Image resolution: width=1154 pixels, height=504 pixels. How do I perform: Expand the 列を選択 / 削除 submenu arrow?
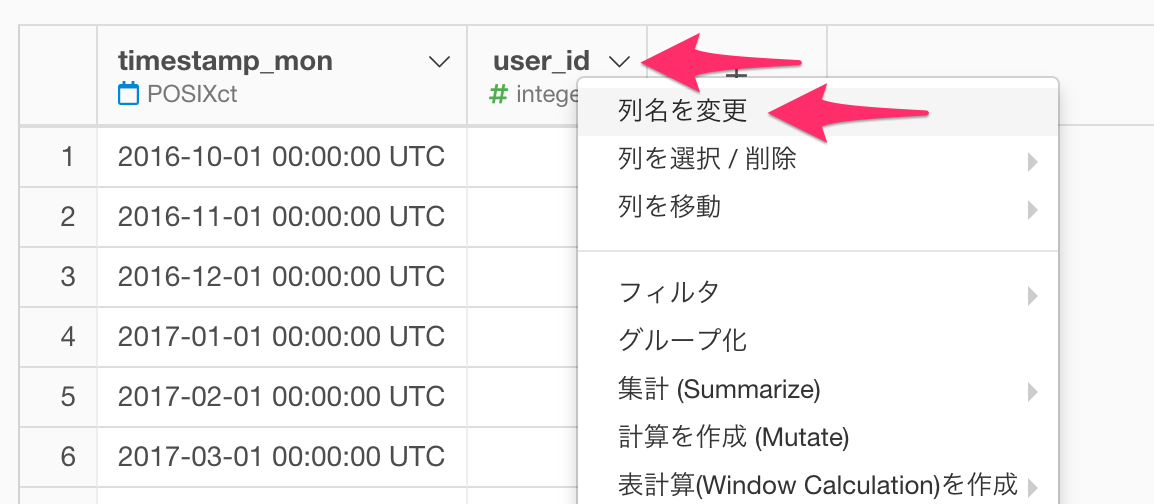(1033, 162)
